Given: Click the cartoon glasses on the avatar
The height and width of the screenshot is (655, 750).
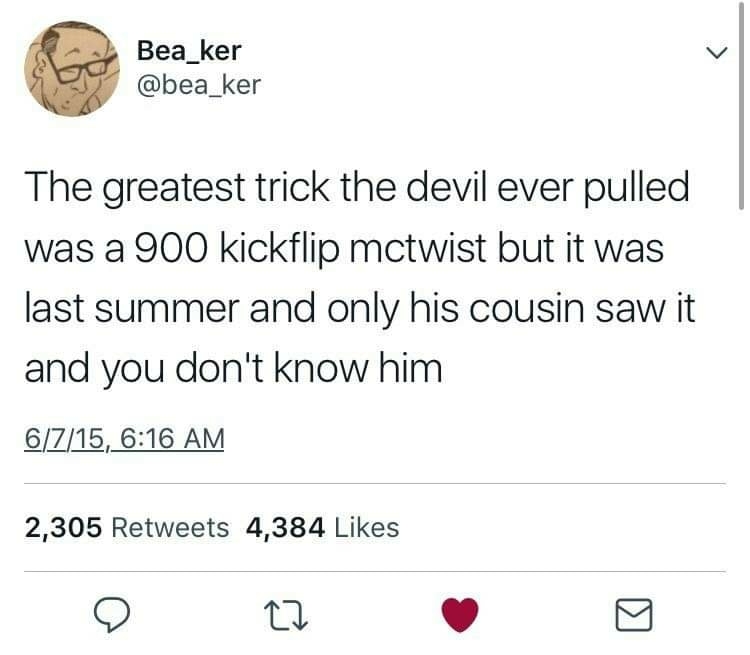Looking at the screenshot, I should 81,69.
